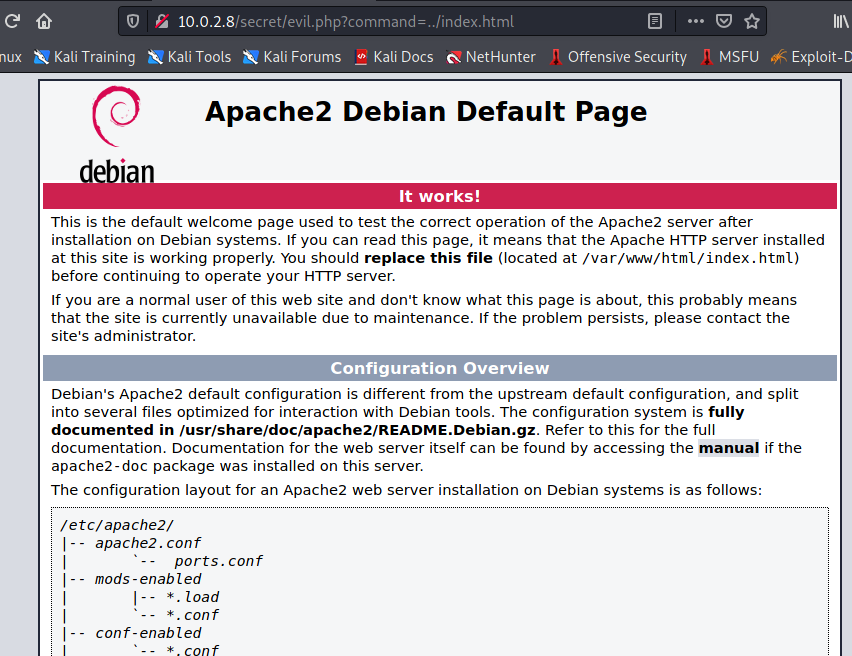Click the It works! banner text
Screen dimensions: 852x656
[x=440, y=196]
